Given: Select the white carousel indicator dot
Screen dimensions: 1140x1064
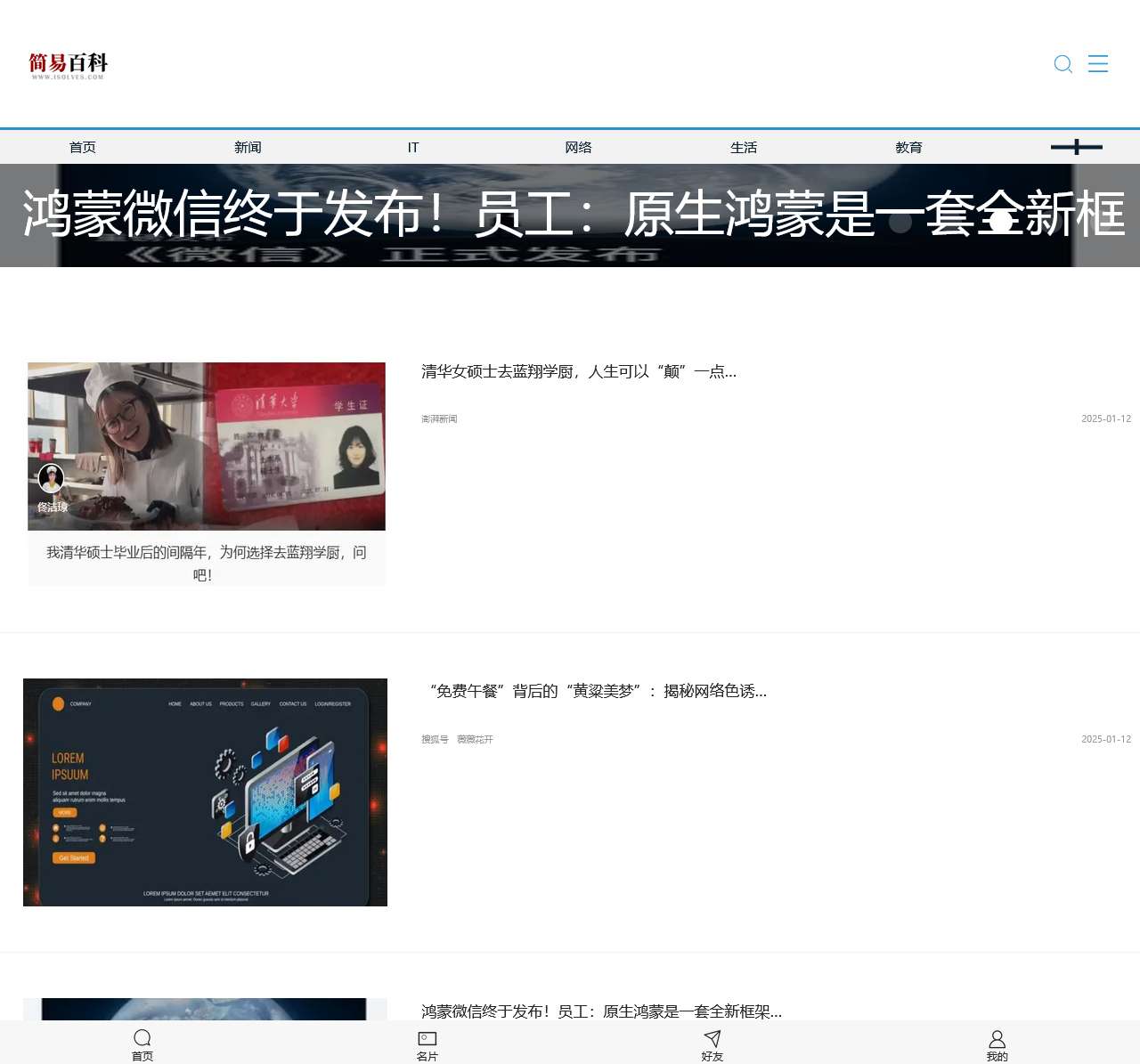Looking at the screenshot, I should coord(1002,222).
